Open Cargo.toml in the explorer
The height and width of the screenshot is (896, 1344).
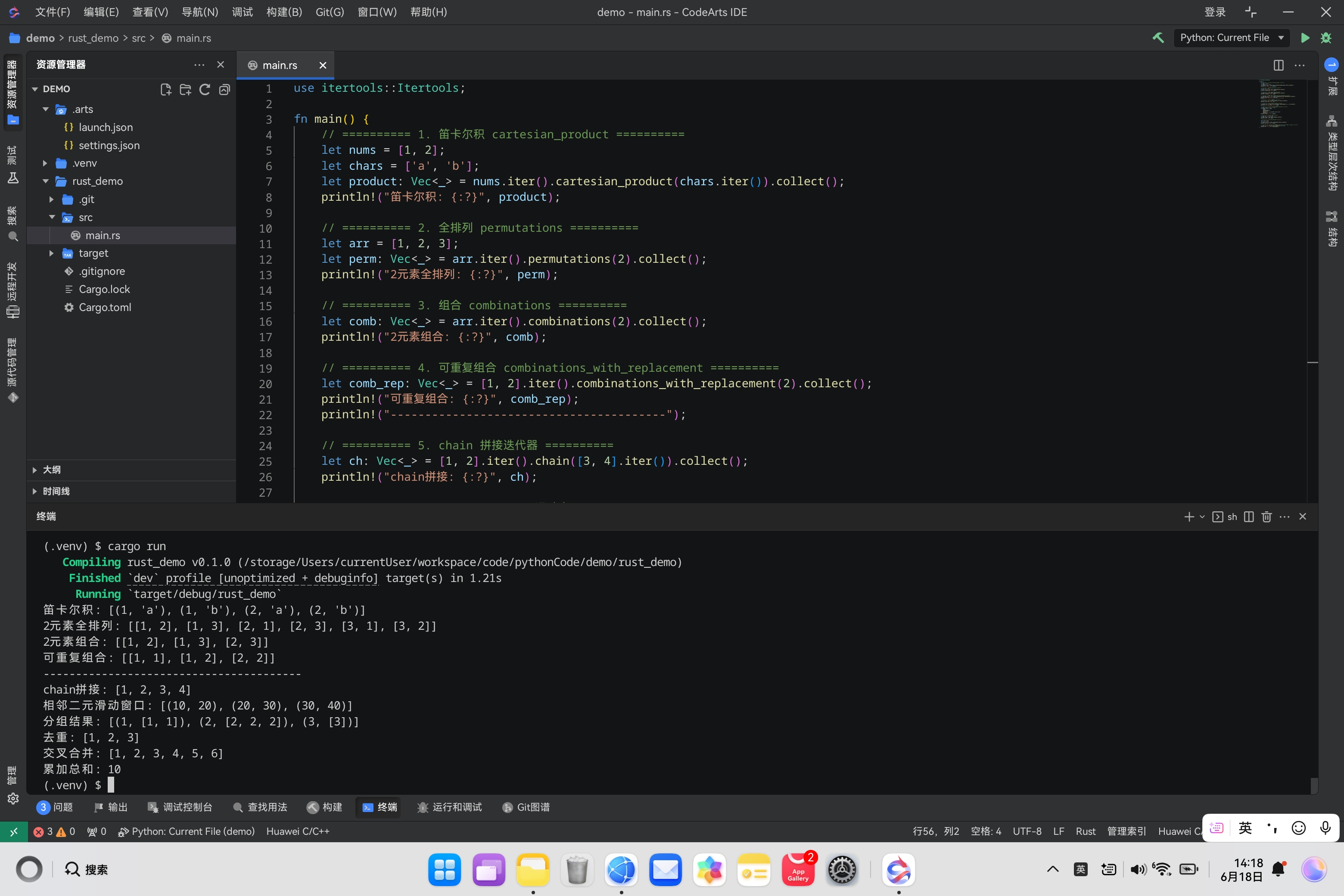click(105, 308)
